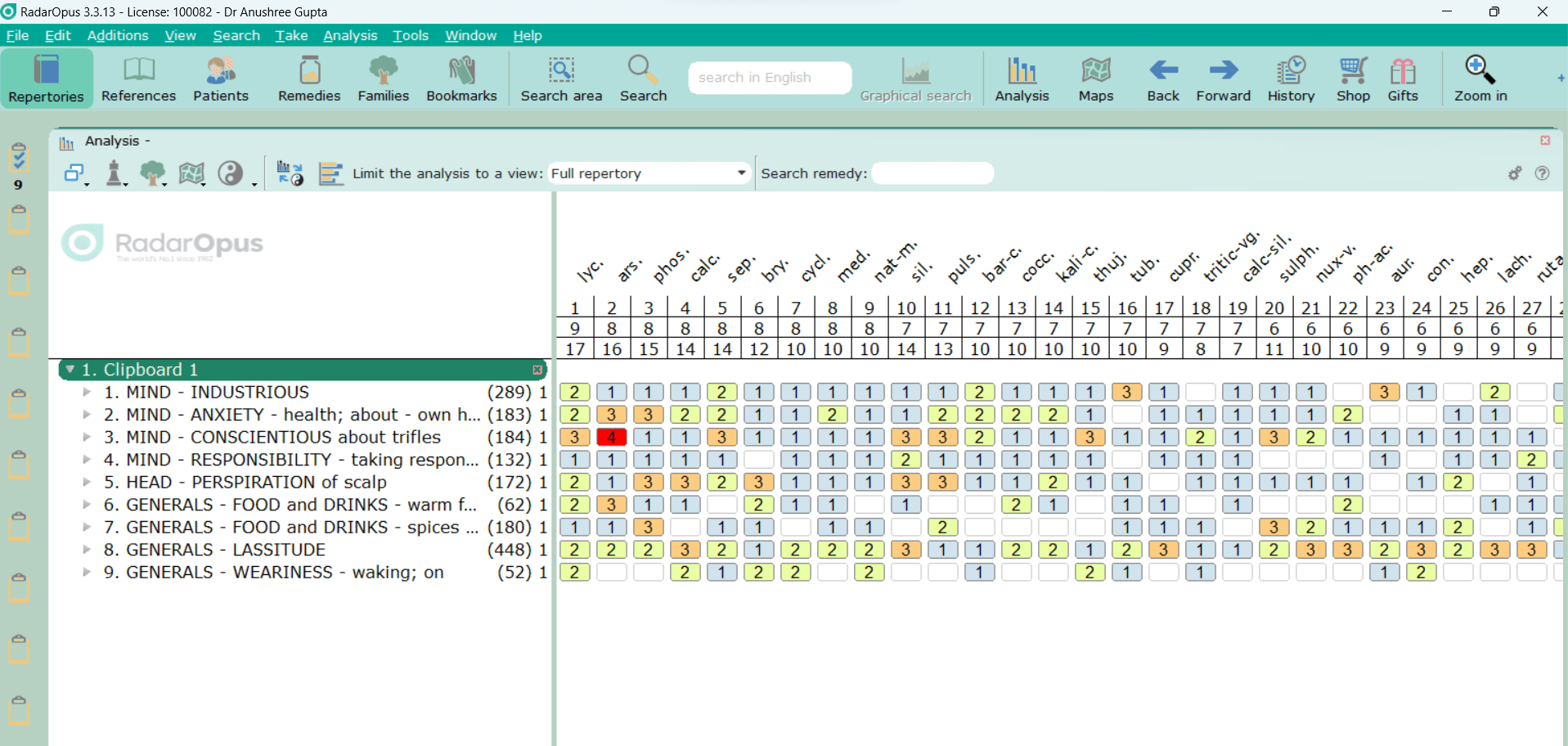Screen dimensions: 1568x746
Task: Open the Take menu
Action: click(x=291, y=35)
